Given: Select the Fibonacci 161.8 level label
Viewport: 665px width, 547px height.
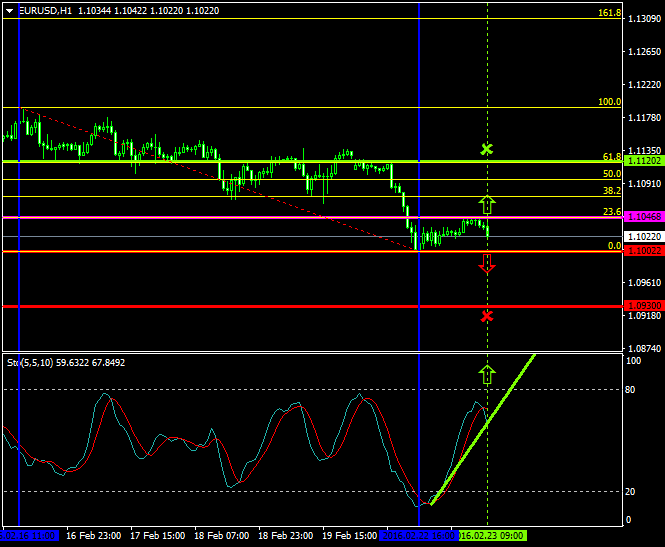Looking at the screenshot, I should click(610, 13).
